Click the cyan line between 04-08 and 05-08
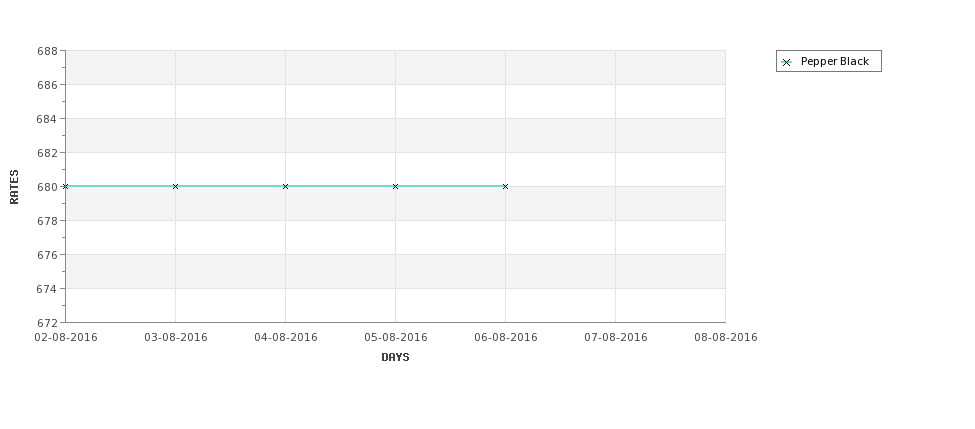Viewport: 975px width, 429px height. click(x=341, y=186)
